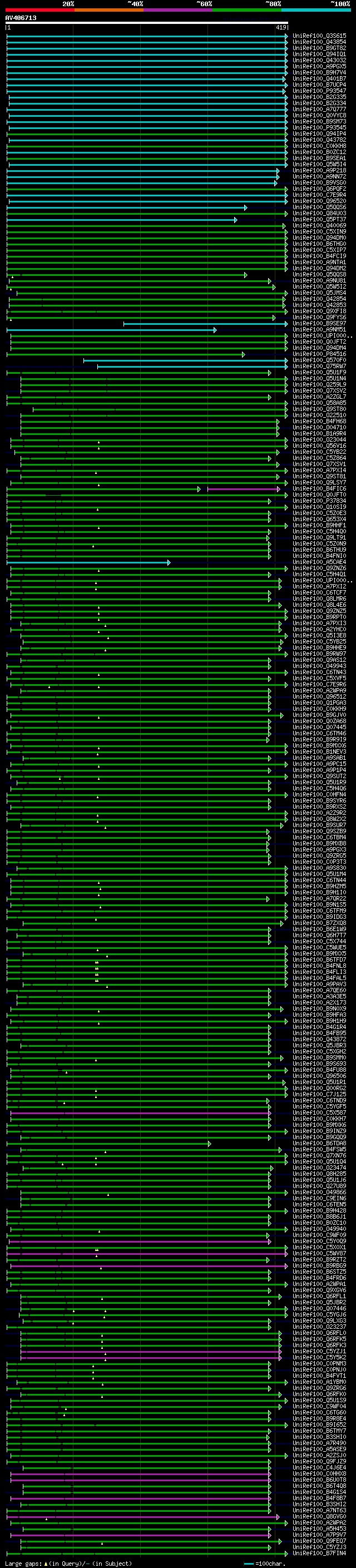Screen dimensions: 356x1568
Task: Select the UniRef100_A9P218 label
Action: coord(319,170)
